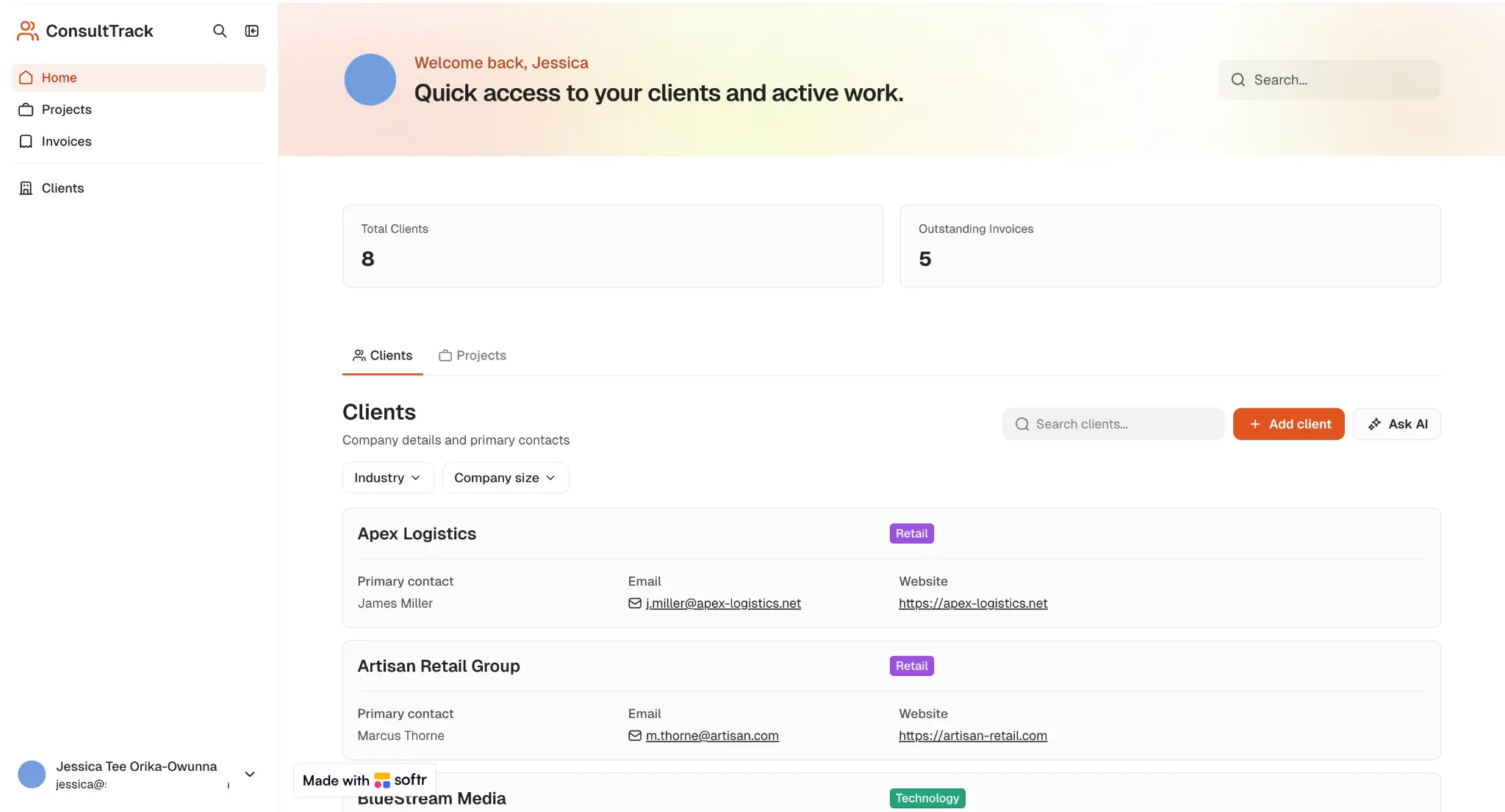
Task: Expand the Jessica user account chevron
Action: point(250,775)
